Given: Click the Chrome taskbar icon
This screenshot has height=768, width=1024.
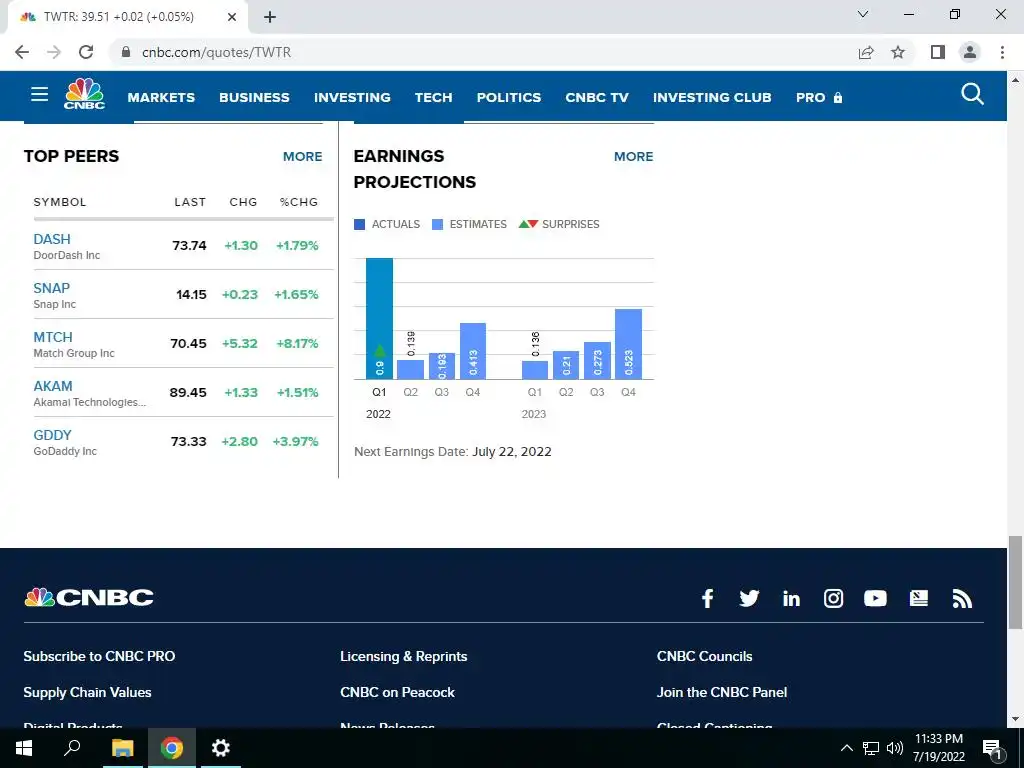Looking at the screenshot, I should (x=172, y=748).
